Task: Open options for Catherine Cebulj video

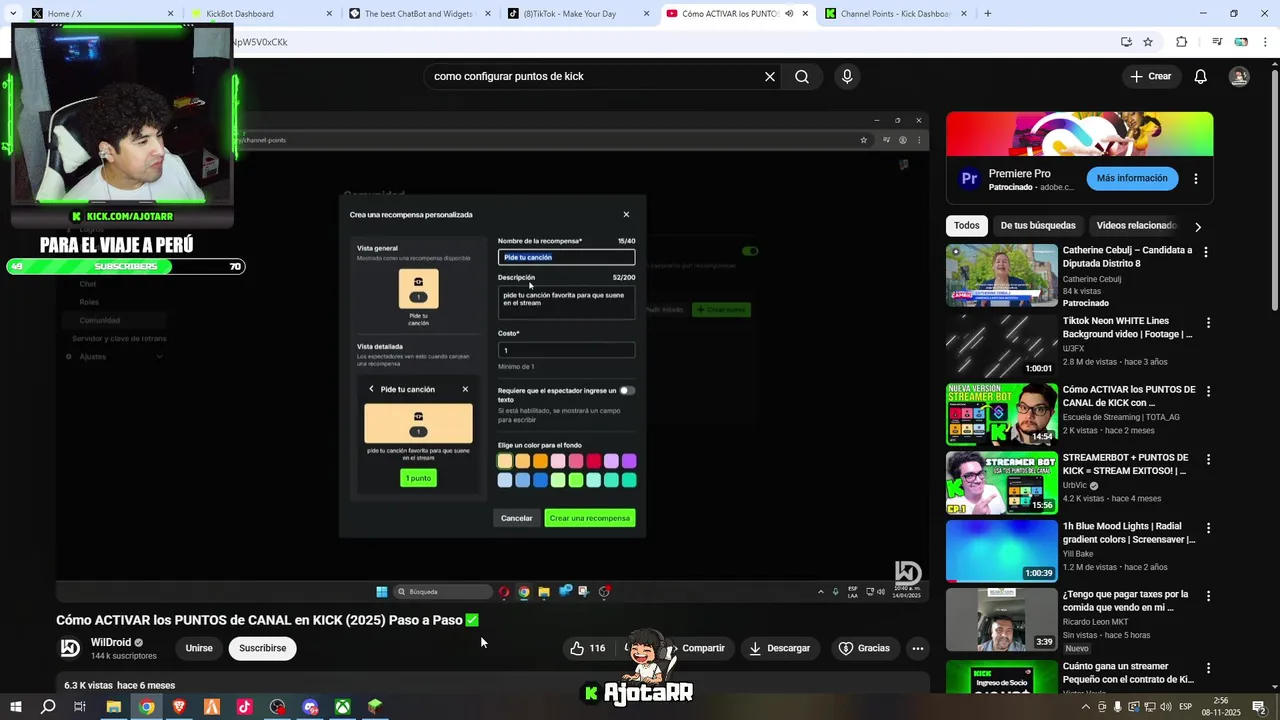Action: (x=1205, y=252)
